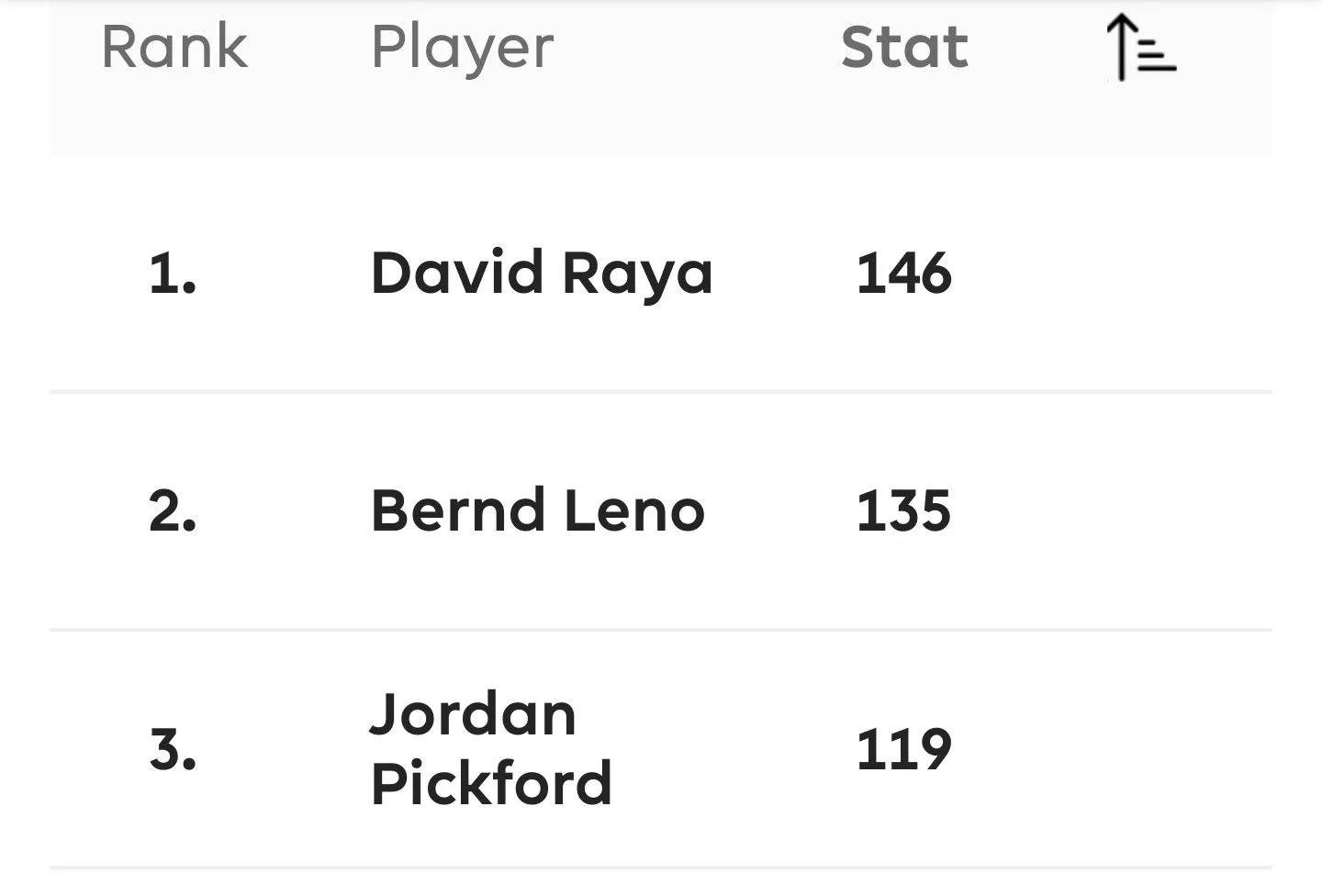This screenshot has width=1322, height=896.
Task: Click empty cell right of stat 119
Action: pyautogui.click(x=1138, y=749)
